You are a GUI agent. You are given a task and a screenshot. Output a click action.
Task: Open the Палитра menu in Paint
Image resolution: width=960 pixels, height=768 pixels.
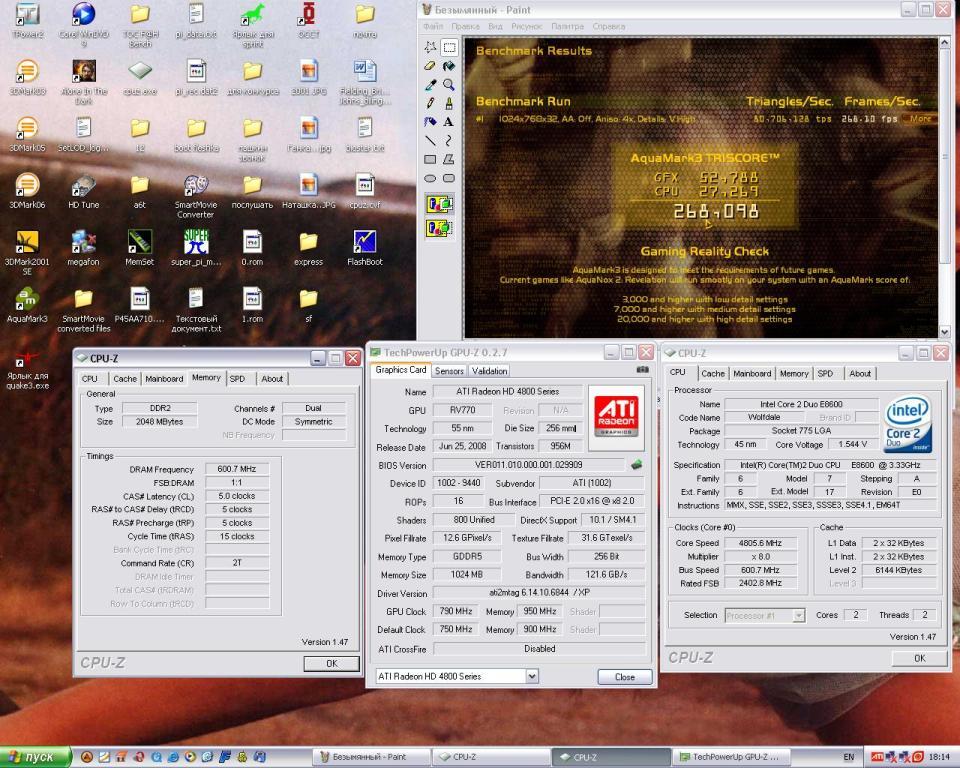(568, 26)
